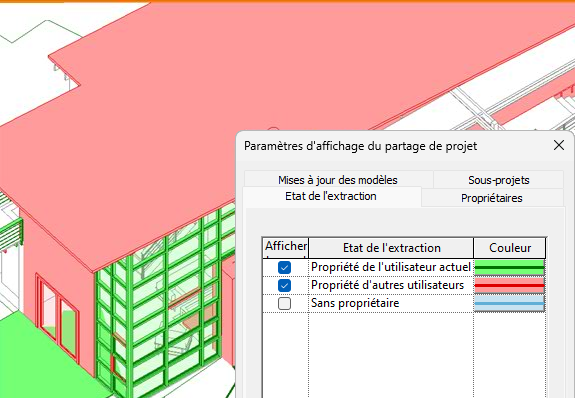Uncheck Propriété d'autres utilisateurs display checkbox

[x=285, y=285]
